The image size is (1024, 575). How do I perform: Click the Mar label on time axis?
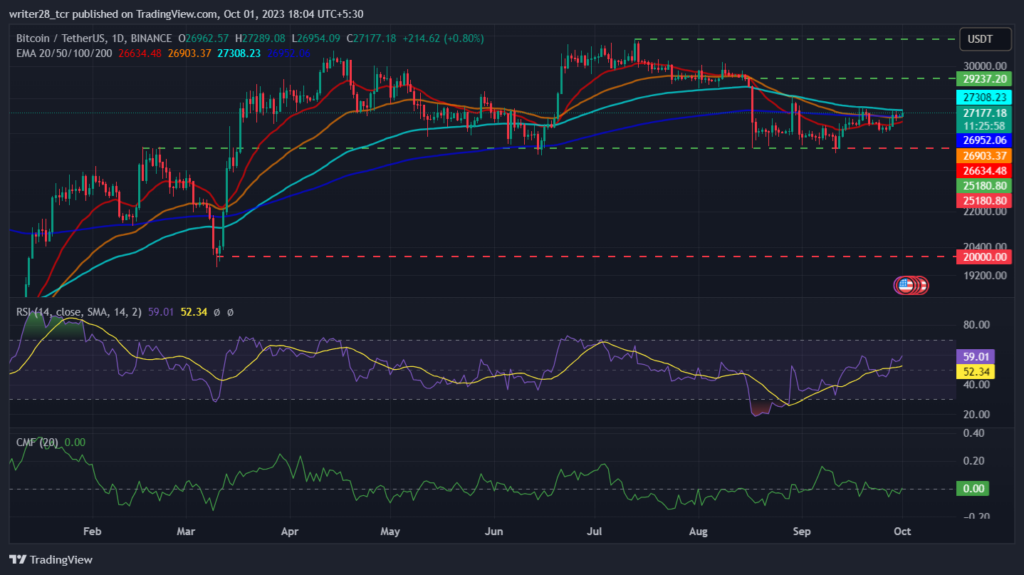(185, 531)
